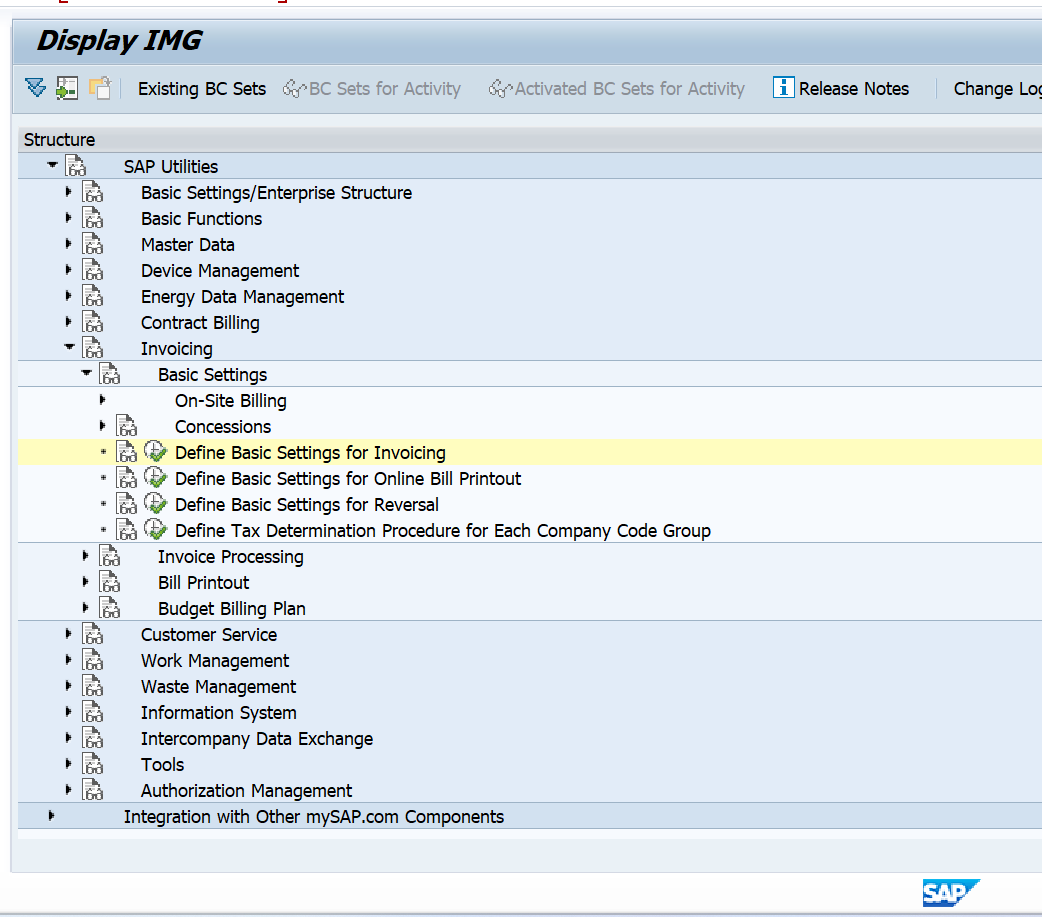The image size is (1042, 917).
Task: Open documentation icon for Budget Billing Plan
Action: tap(110, 608)
